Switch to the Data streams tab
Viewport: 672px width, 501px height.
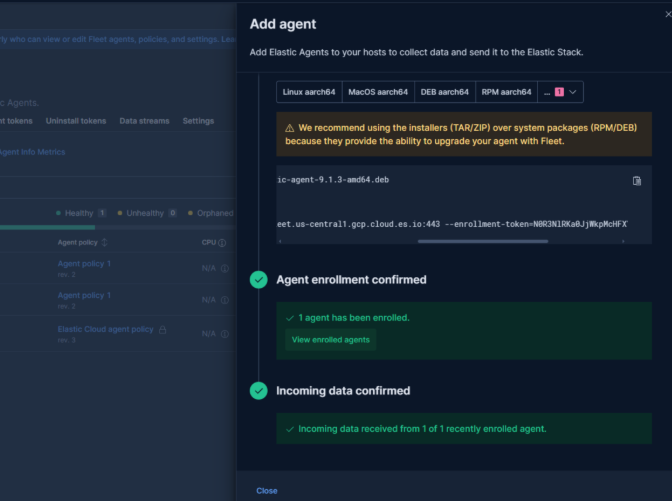(x=144, y=121)
